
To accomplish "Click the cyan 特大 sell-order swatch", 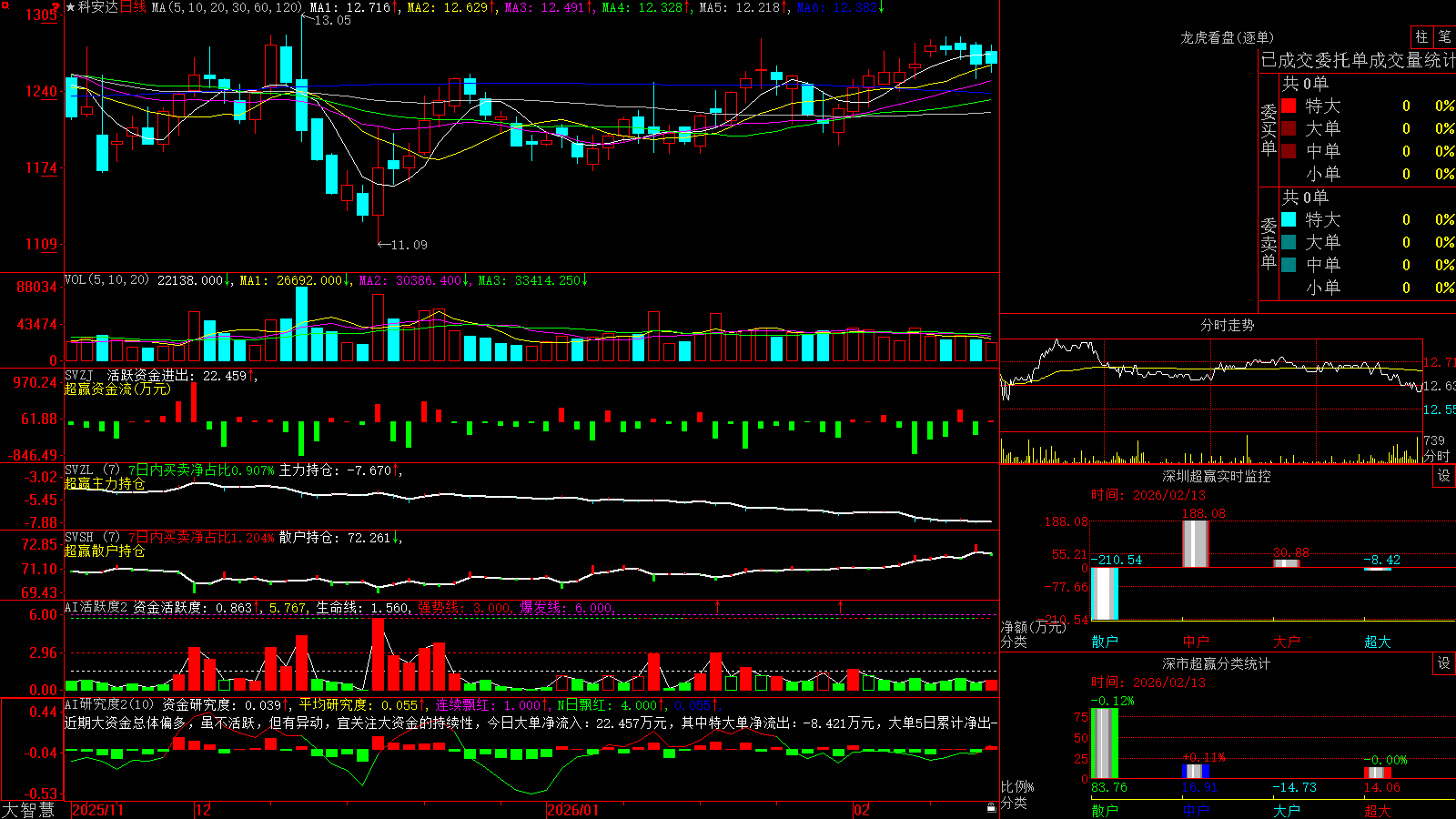I will coord(1289,219).
